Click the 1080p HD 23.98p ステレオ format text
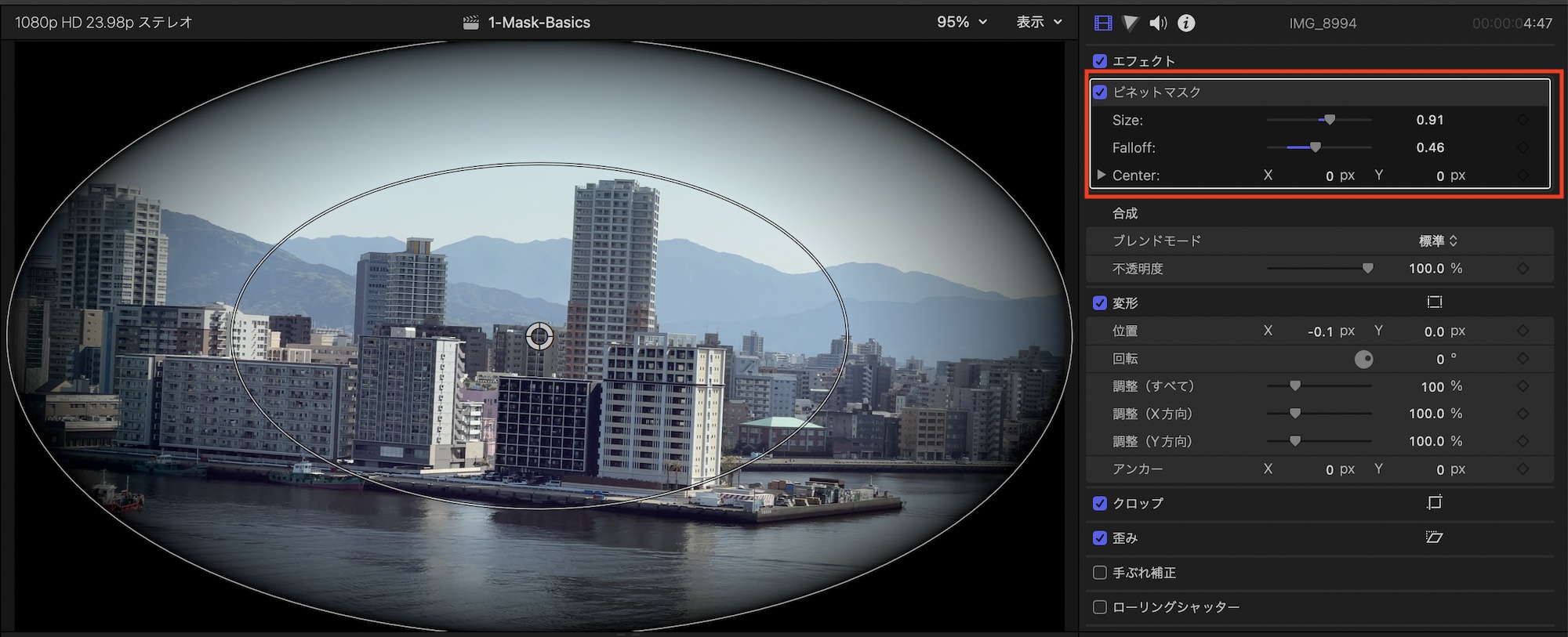 pyautogui.click(x=103, y=23)
